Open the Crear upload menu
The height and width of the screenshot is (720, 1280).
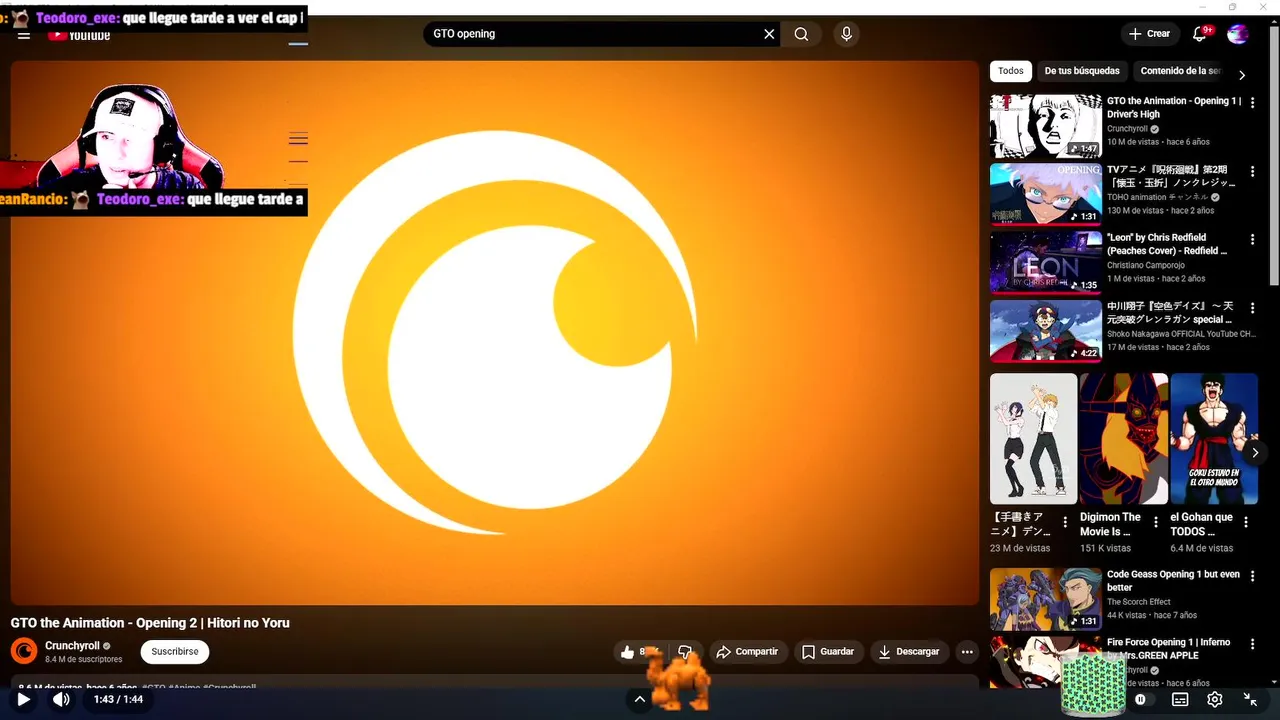pyautogui.click(x=1150, y=34)
